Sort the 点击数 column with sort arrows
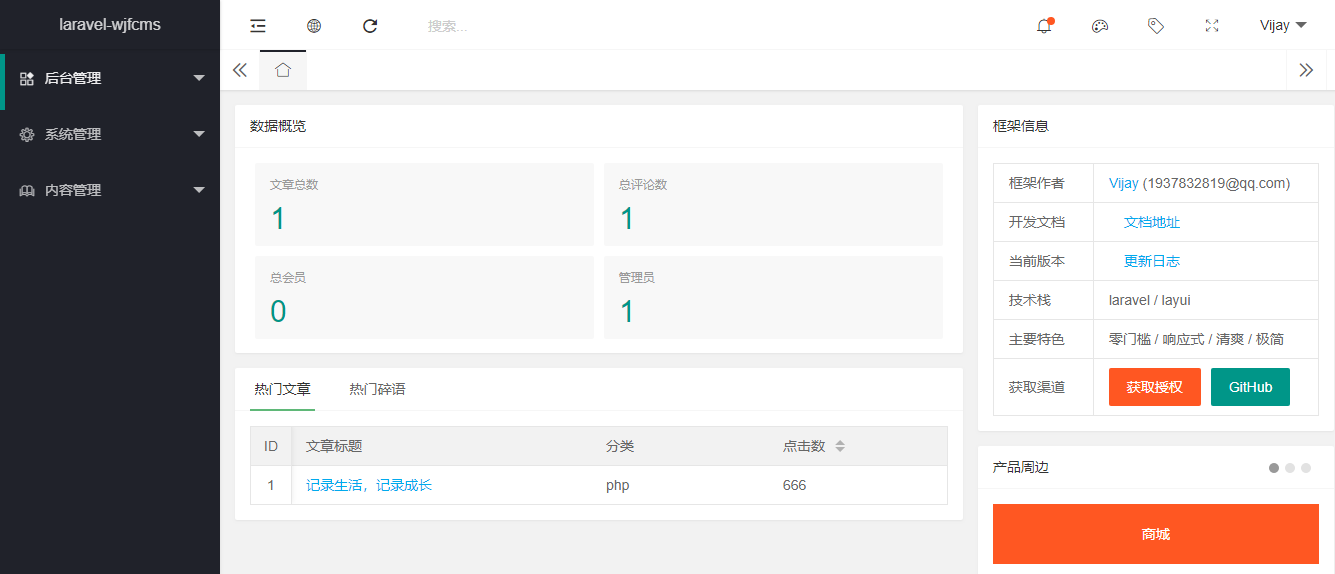The image size is (1335, 574). click(x=840, y=446)
